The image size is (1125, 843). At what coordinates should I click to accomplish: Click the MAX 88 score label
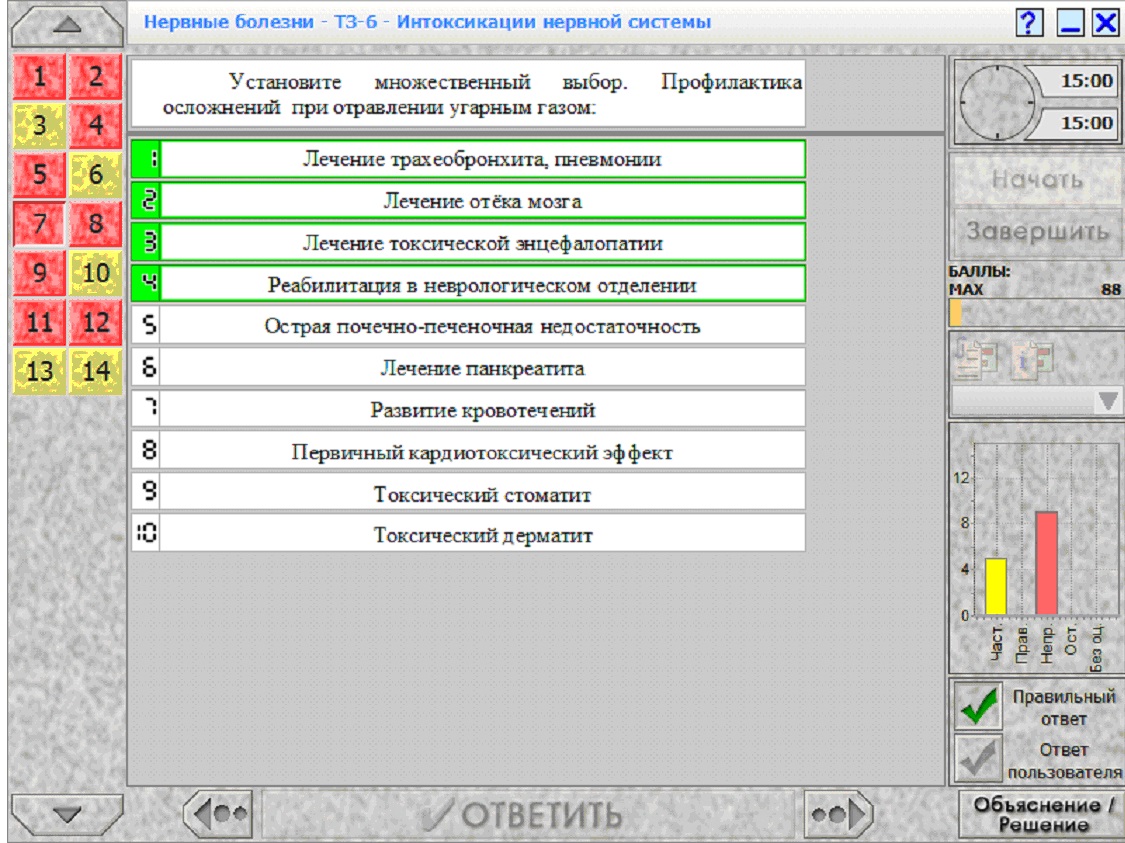point(1034,289)
